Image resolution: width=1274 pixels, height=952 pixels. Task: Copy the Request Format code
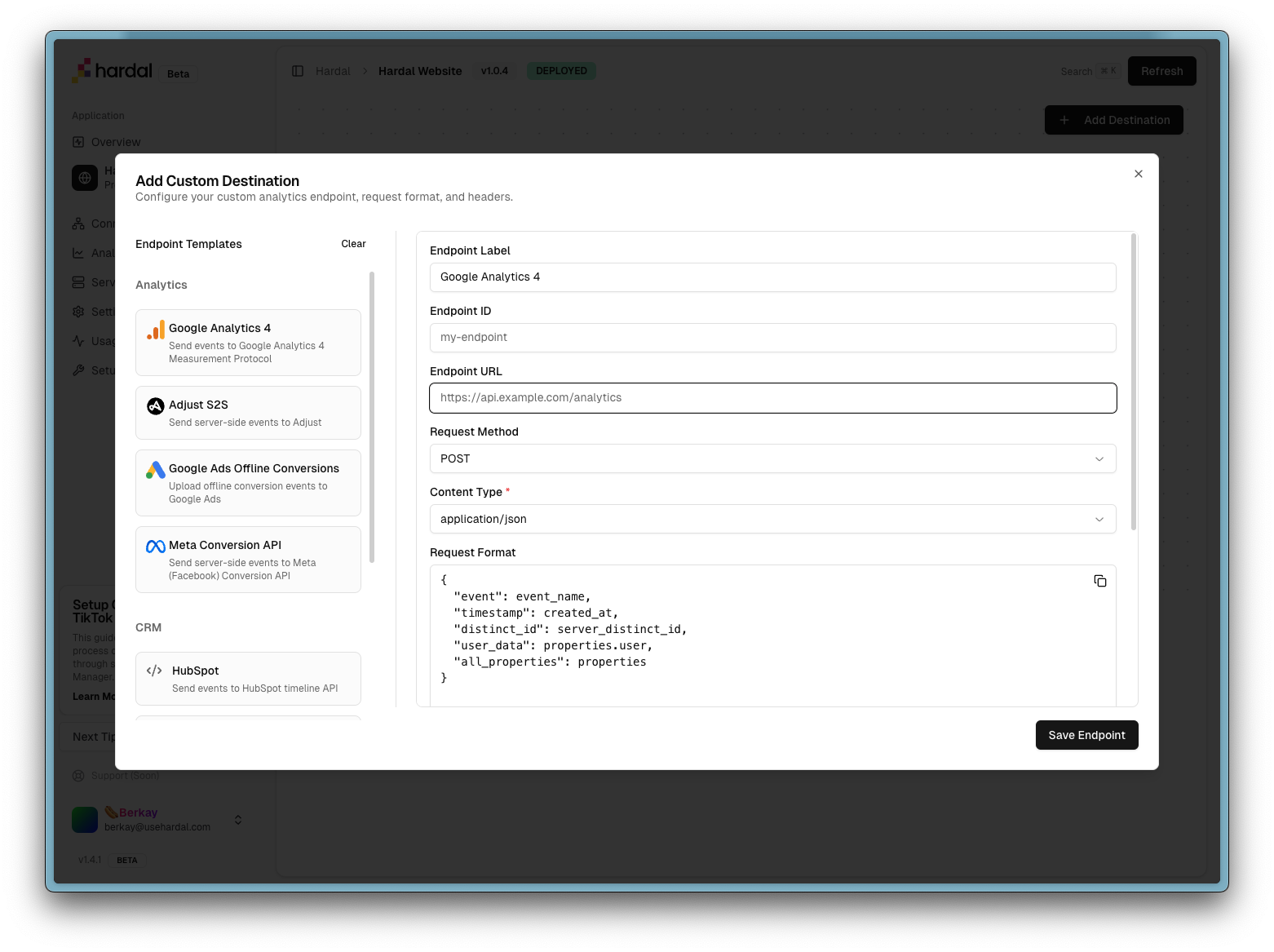tap(1100, 581)
